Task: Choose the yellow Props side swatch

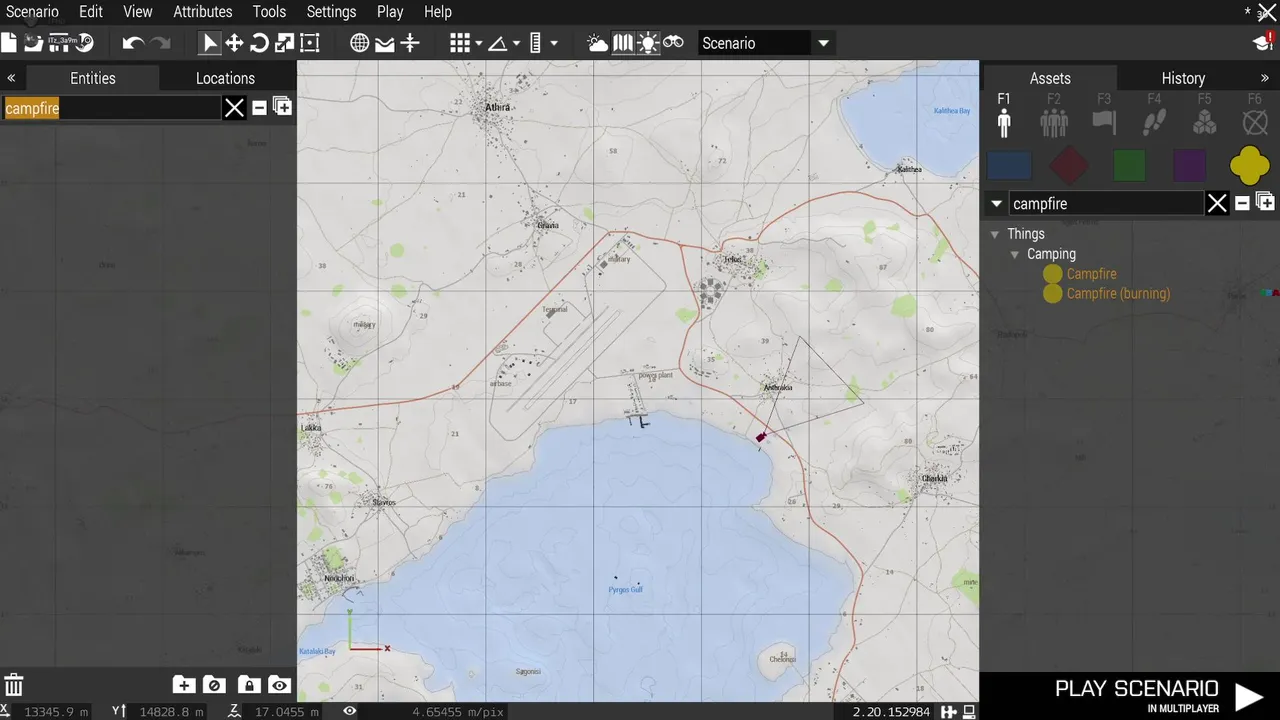Action: [x=1250, y=165]
